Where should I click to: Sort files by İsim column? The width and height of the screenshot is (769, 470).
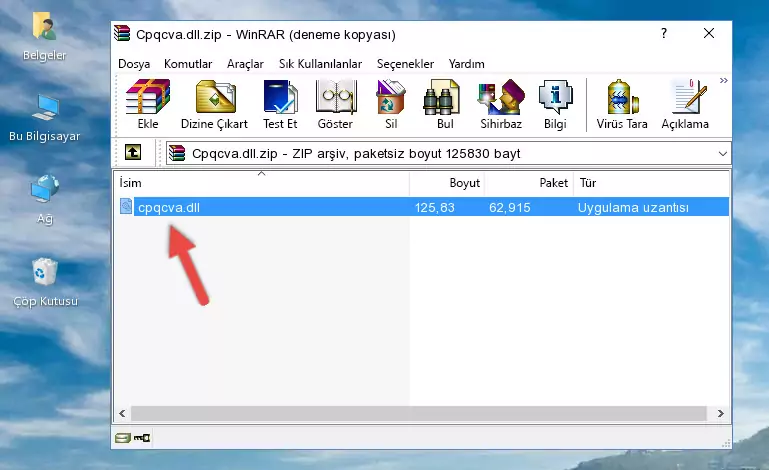tap(262, 183)
